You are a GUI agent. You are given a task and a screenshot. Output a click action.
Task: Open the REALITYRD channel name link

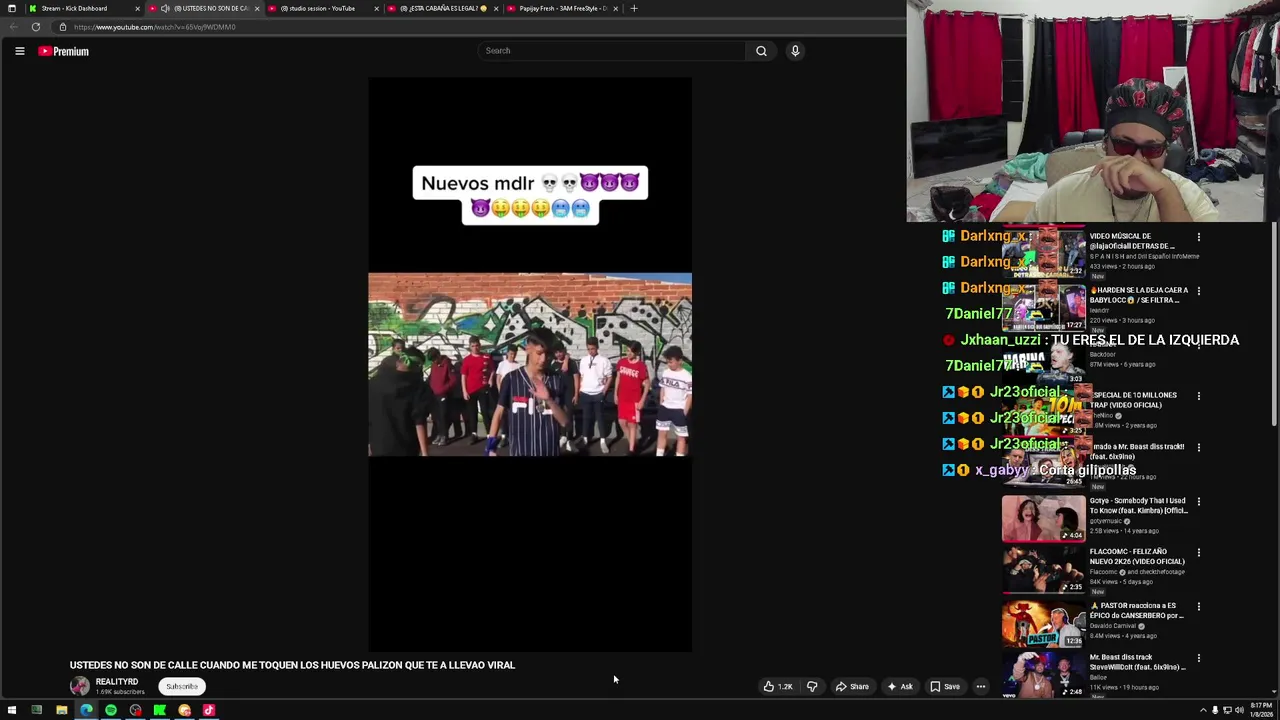tap(117, 682)
